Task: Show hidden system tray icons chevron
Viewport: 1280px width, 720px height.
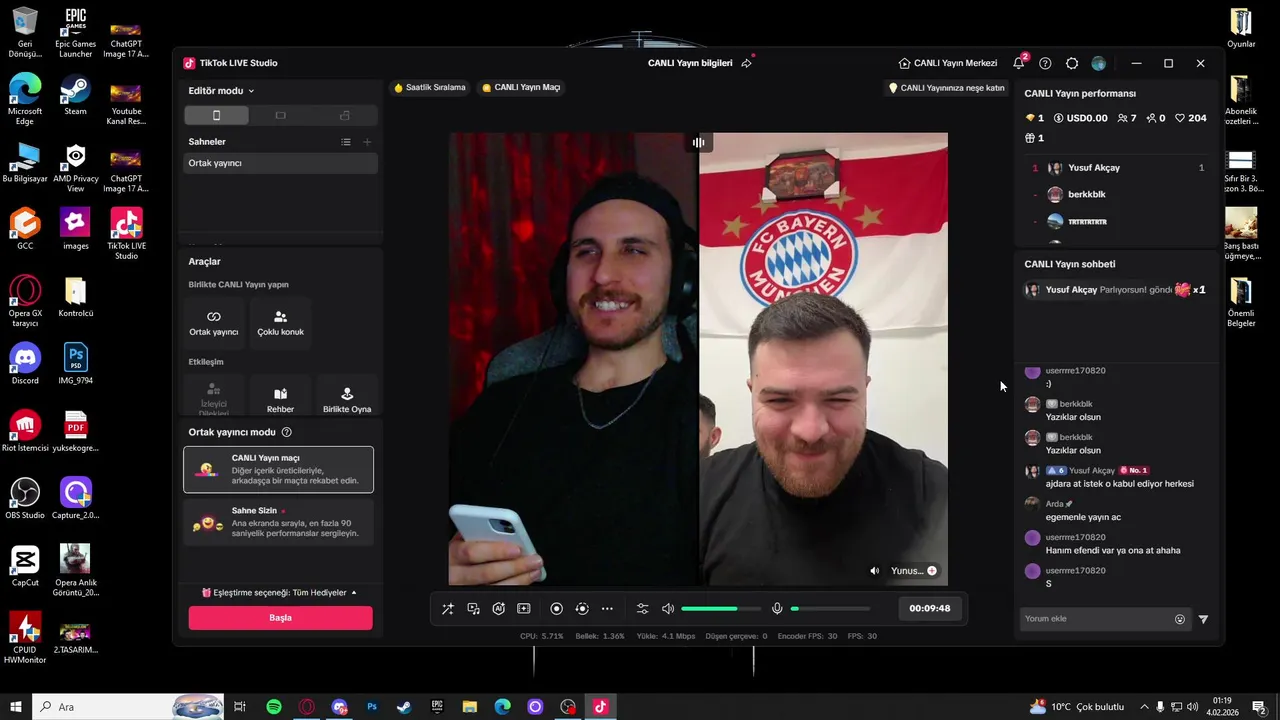Action: click(1145, 707)
